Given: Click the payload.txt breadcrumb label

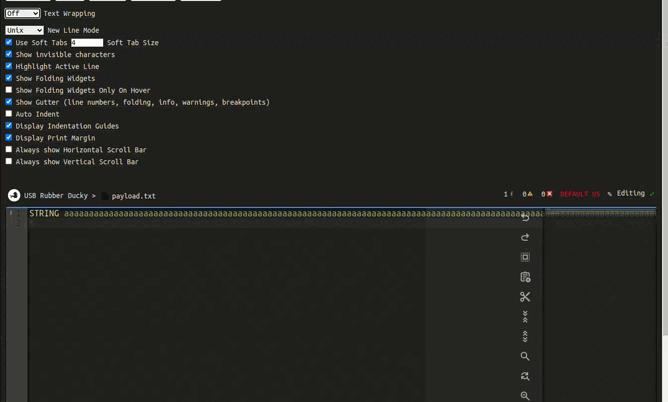Looking at the screenshot, I should 134,196.
